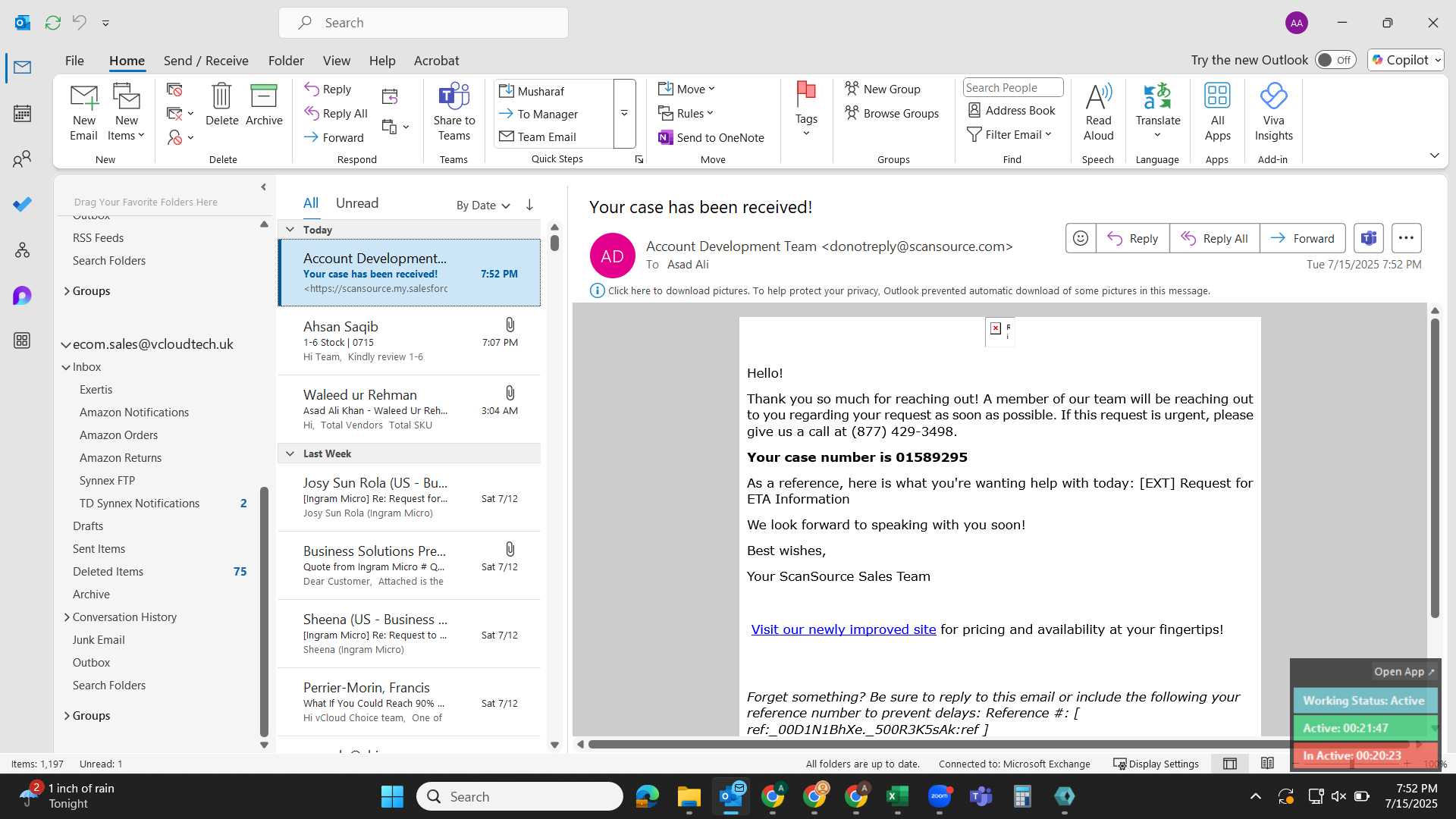Click the Delete trash can icon
The image size is (1456, 819).
click(221, 105)
